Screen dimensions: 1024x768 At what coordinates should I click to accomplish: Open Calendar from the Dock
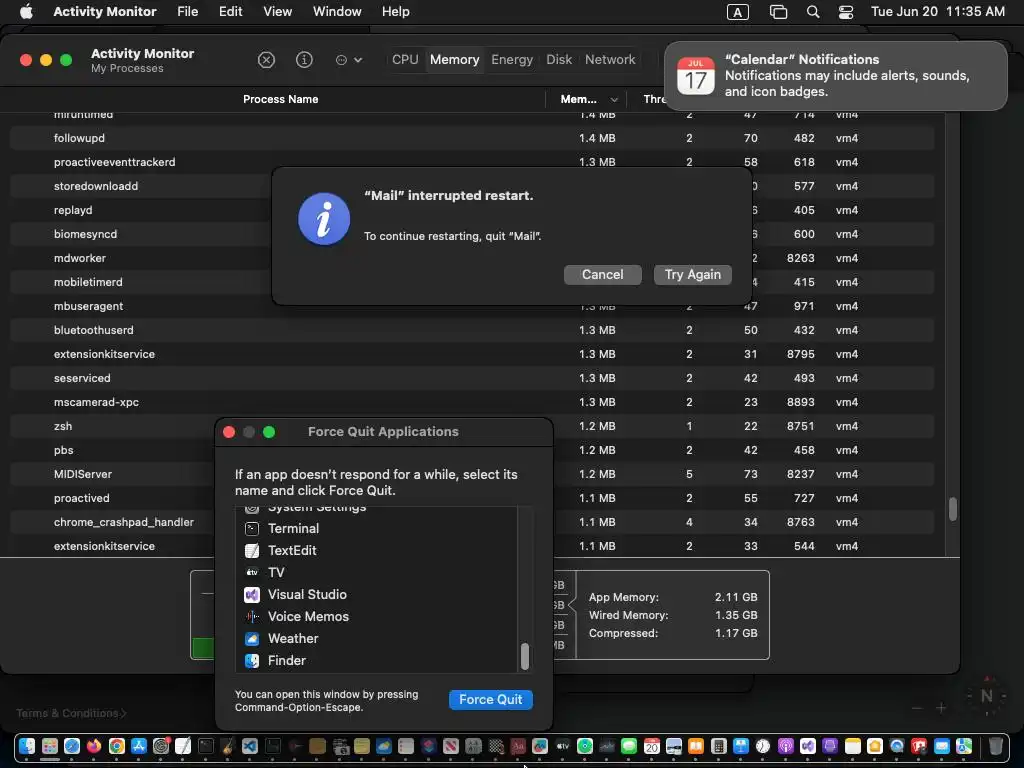tap(651, 746)
